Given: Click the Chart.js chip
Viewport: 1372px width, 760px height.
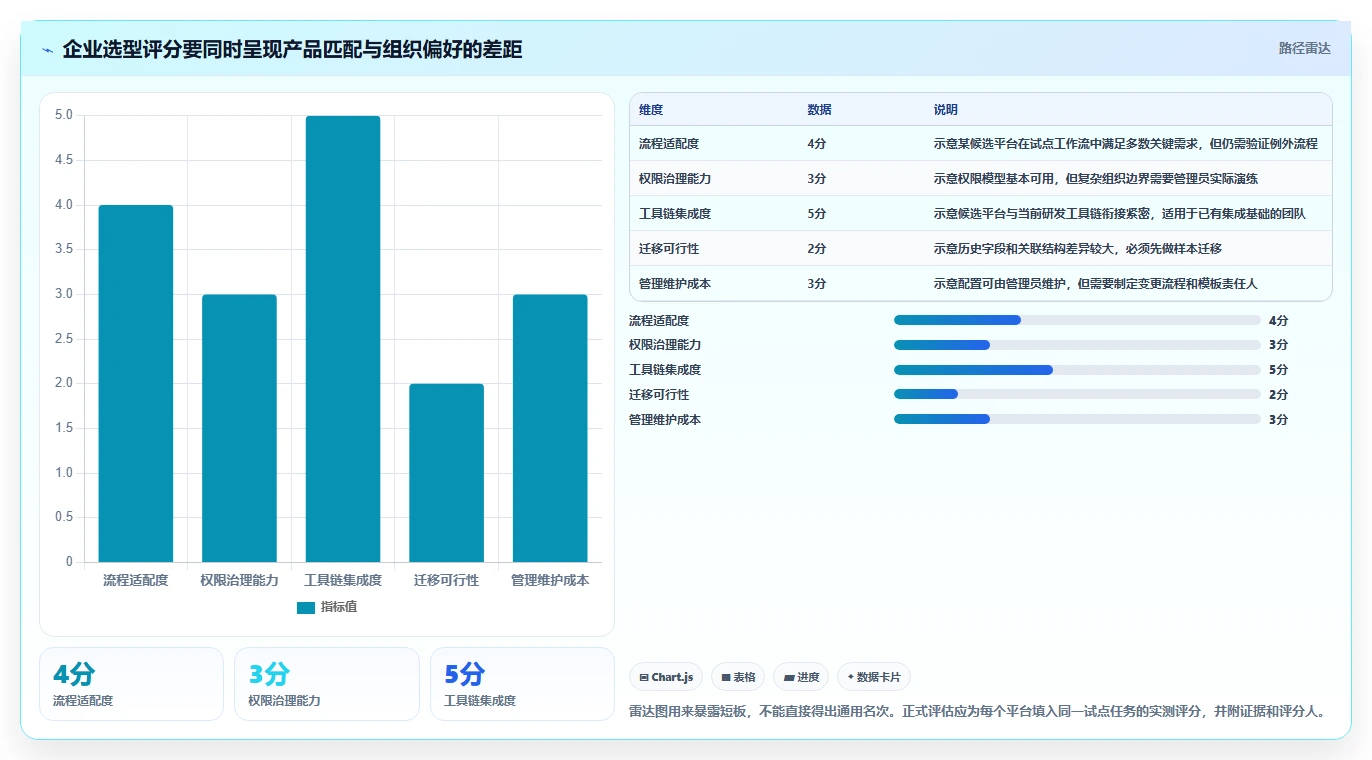Looking at the screenshot, I should point(666,677).
